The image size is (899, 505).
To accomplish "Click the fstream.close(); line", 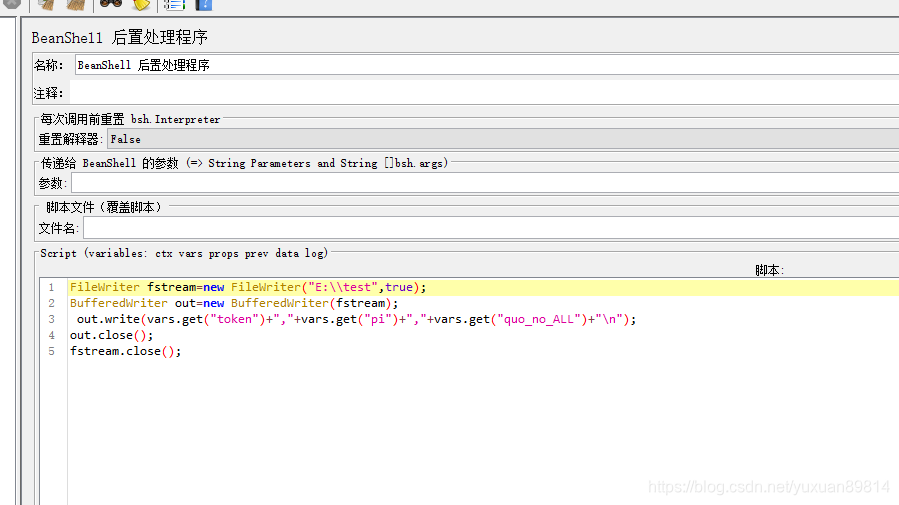I will tap(125, 351).
